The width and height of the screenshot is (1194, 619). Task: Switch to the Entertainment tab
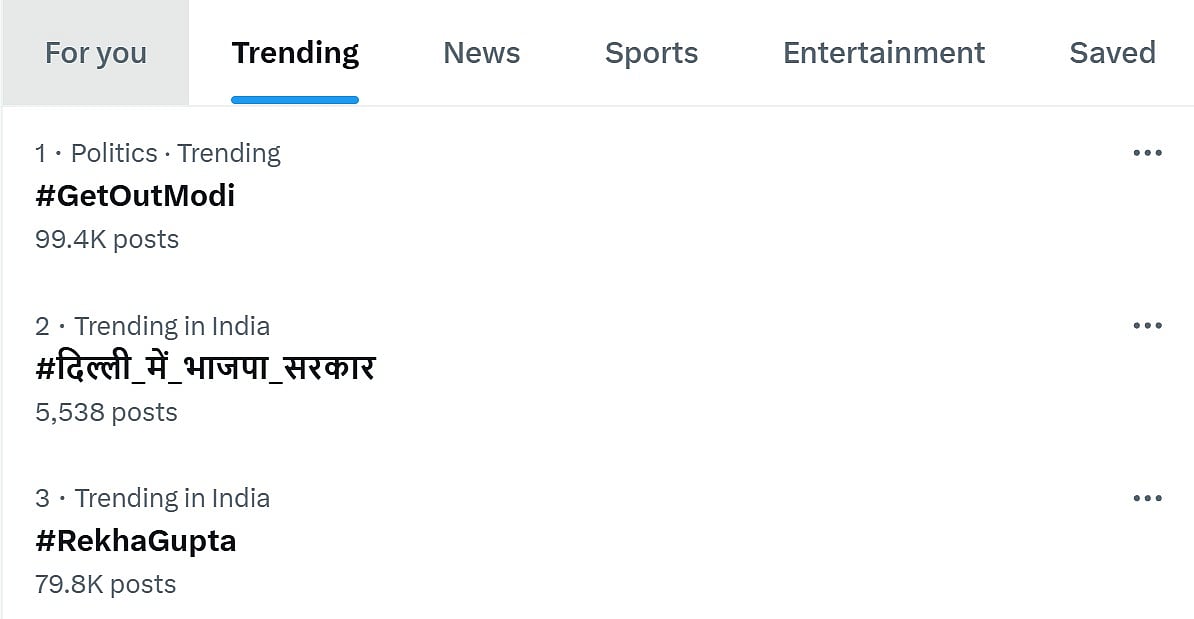884,53
